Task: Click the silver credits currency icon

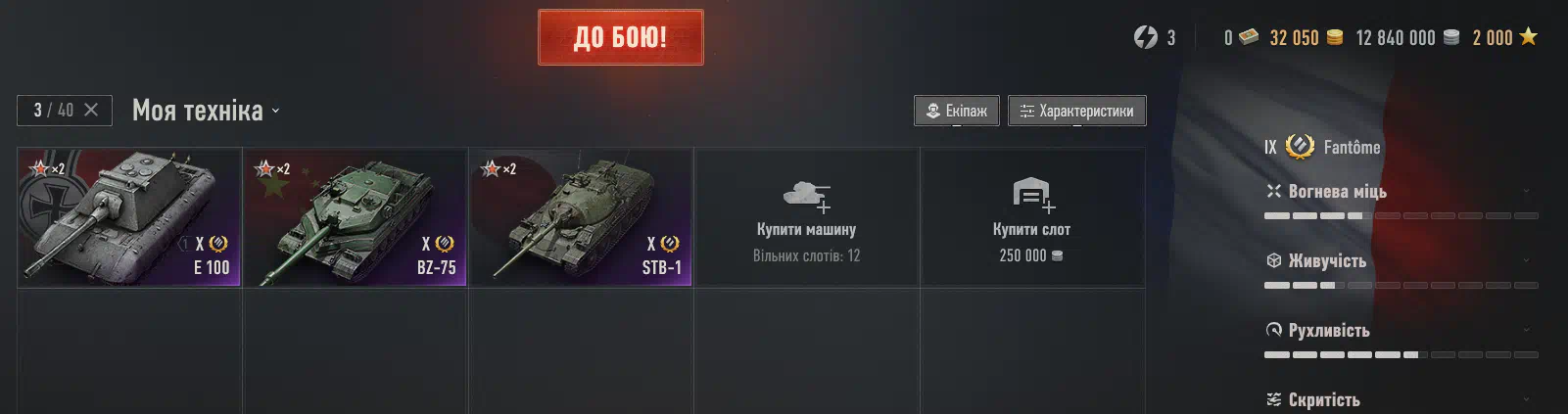Action: [1451, 37]
